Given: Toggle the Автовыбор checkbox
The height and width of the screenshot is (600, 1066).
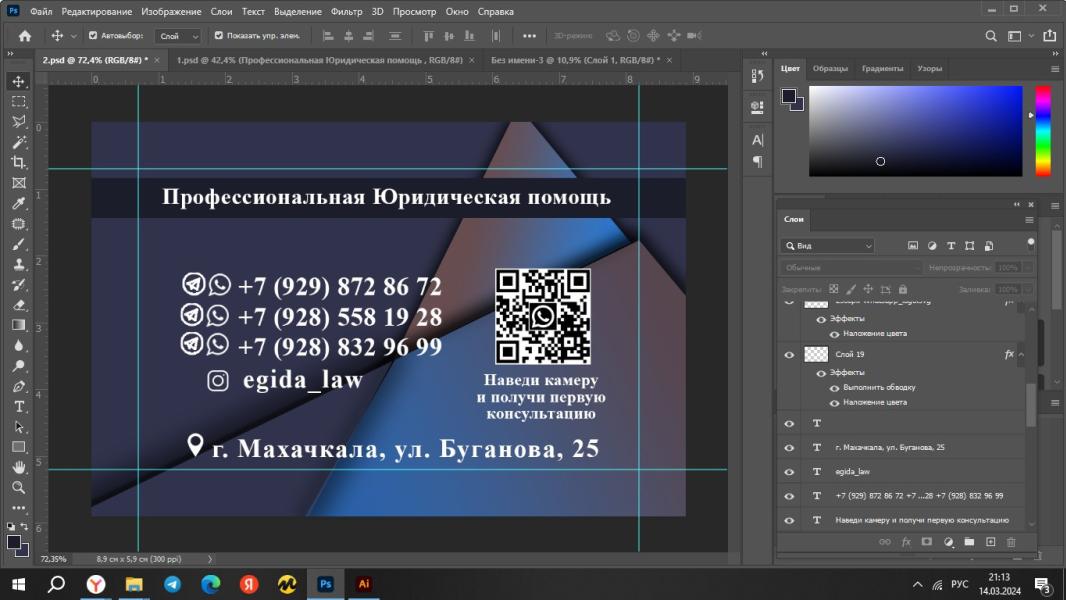Looking at the screenshot, I should coord(93,35).
